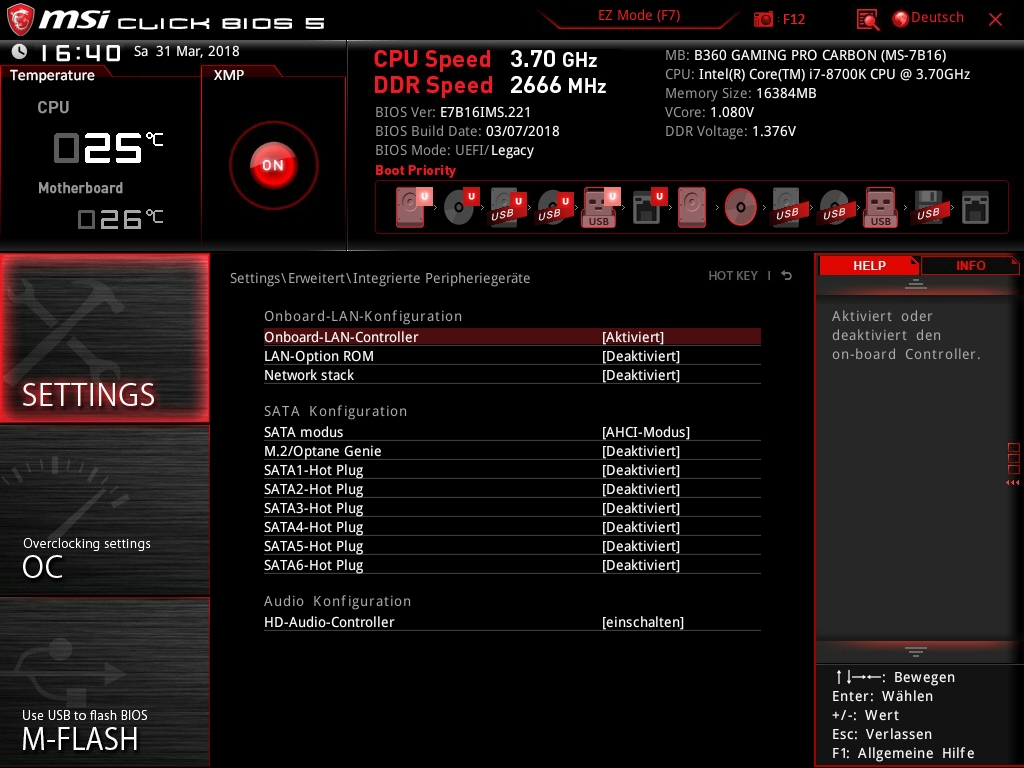Image resolution: width=1024 pixels, height=768 pixels.
Task: Select the legacy network boot device icon
Action: point(975,207)
